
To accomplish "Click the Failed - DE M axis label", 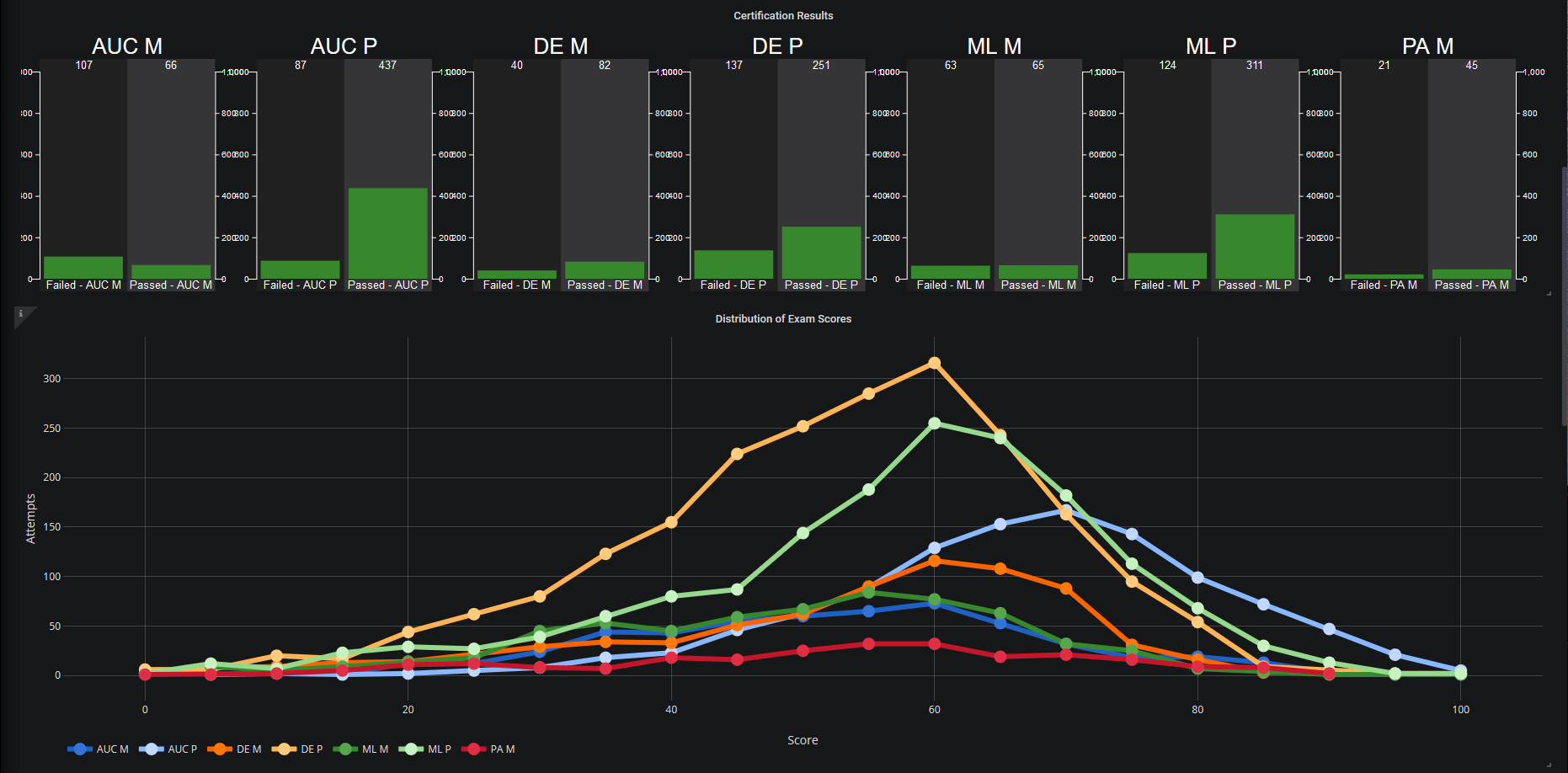I will (x=517, y=285).
